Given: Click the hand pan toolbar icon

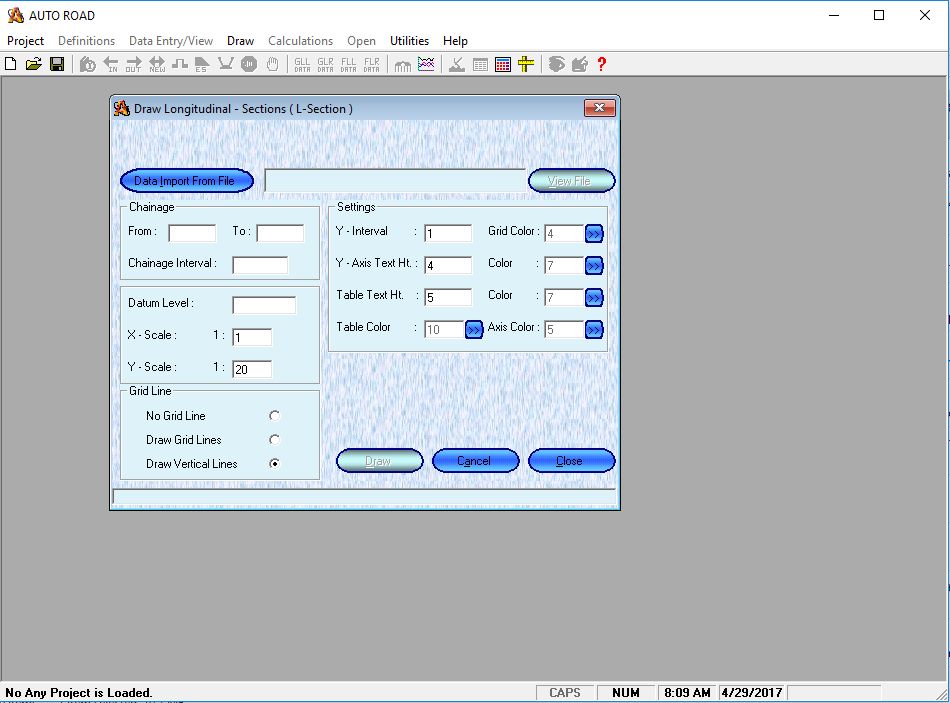Looking at the screenshot, I should [273, 64].
